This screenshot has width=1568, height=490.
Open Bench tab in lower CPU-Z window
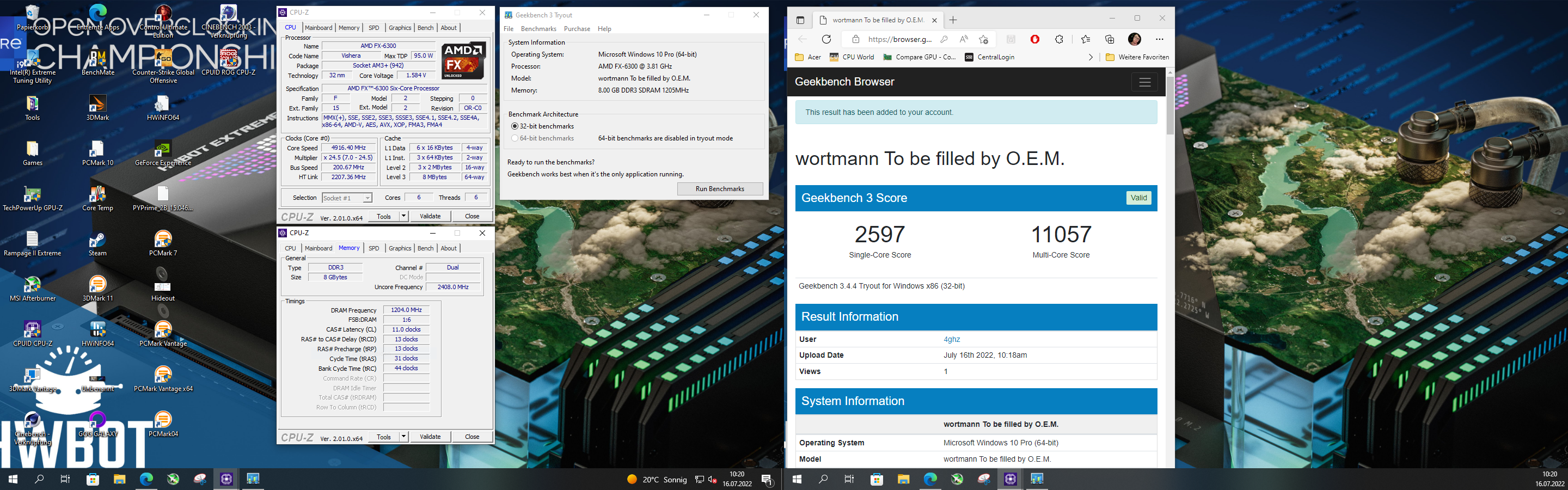(425, 248)
